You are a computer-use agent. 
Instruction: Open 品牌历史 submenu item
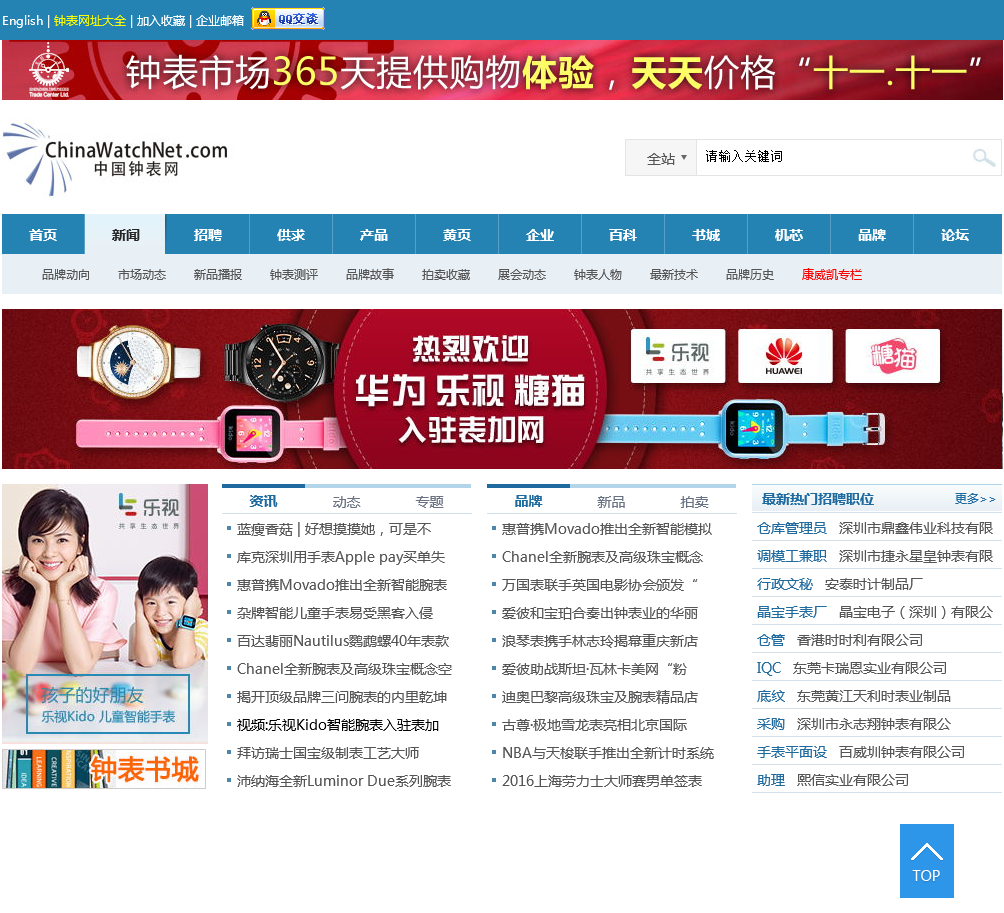click(750, 275)
